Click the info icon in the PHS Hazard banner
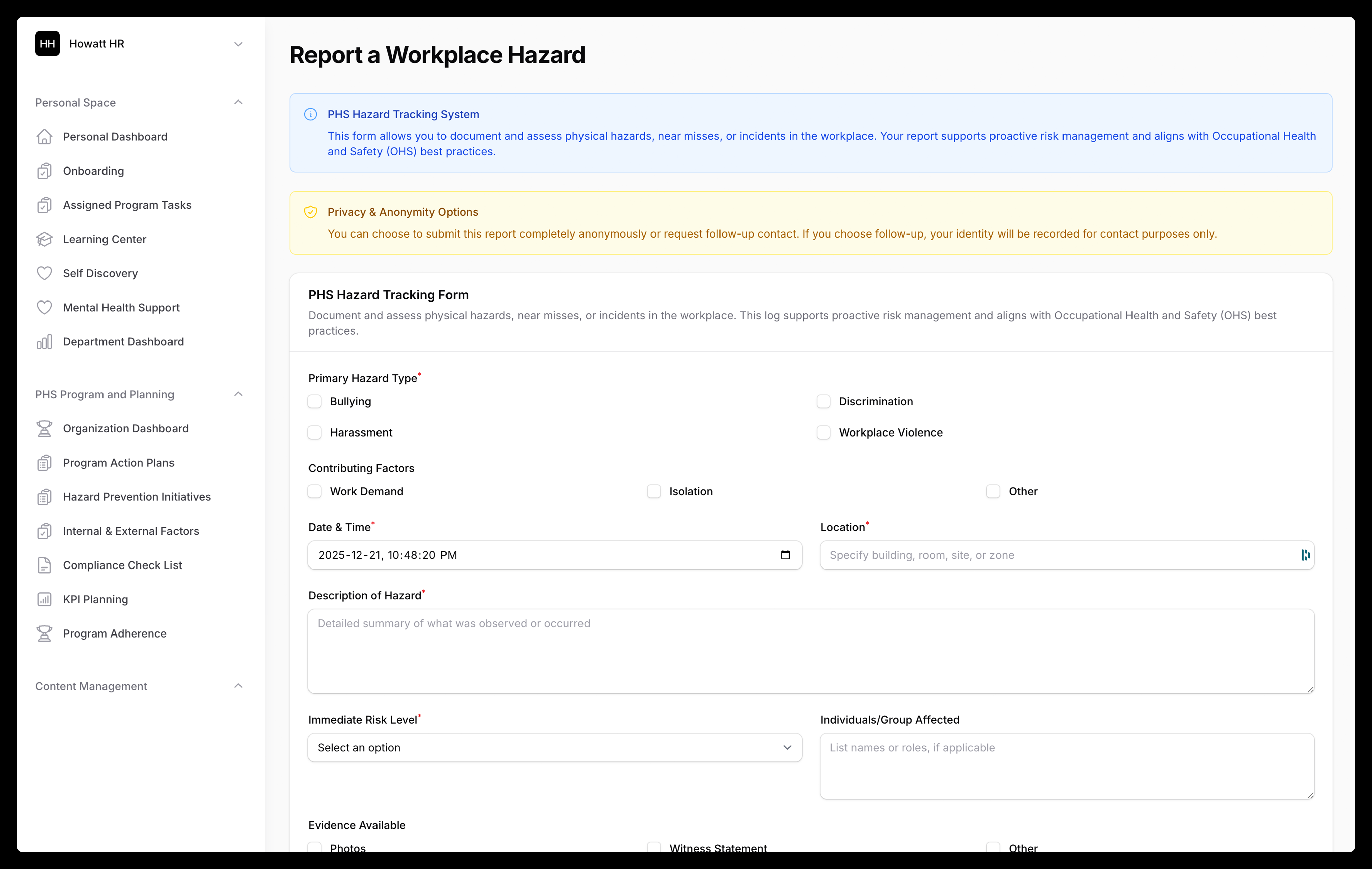 coord(311,114)
